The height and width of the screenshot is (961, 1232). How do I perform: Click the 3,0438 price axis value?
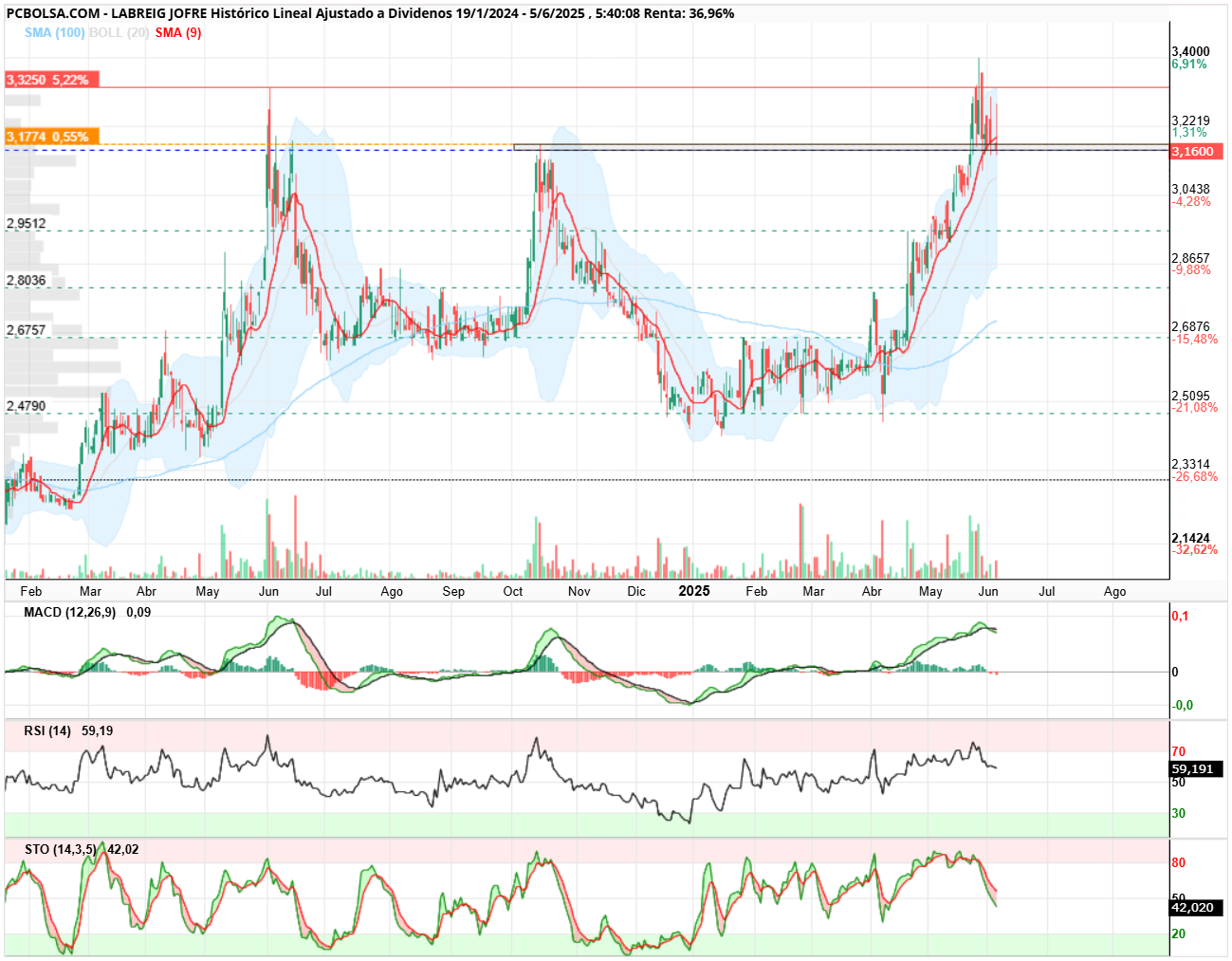[1191, 189]
